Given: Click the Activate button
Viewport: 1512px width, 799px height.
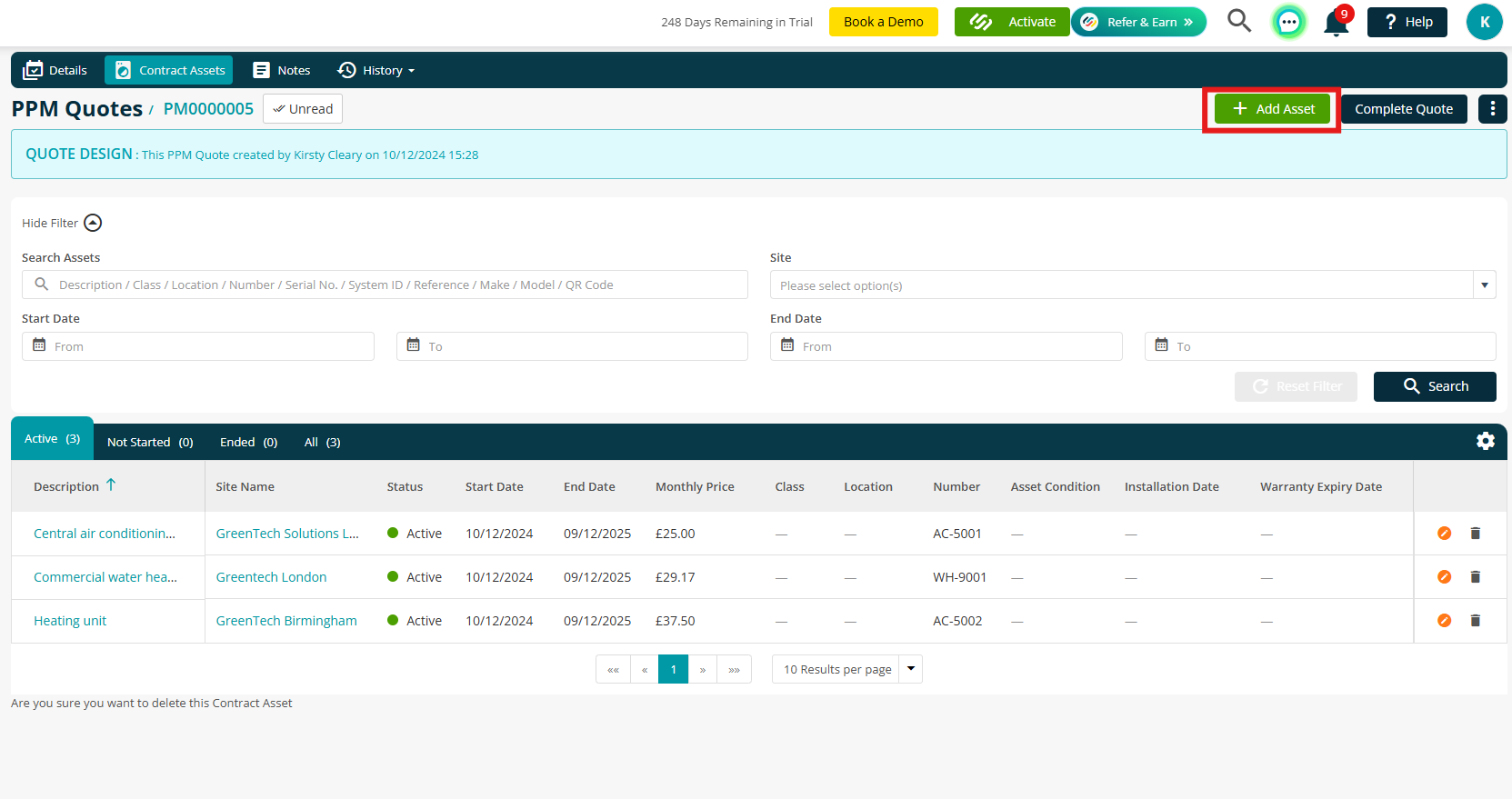Looking at the screenshot, I should coord(1012,22).
